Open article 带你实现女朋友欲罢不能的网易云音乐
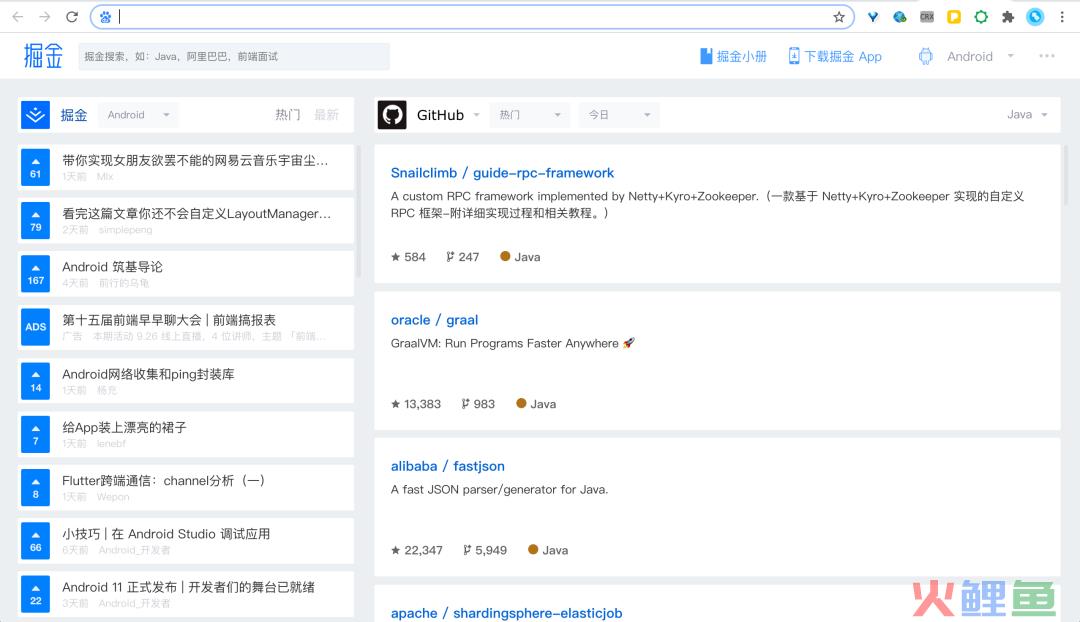The height and width of the screenshot is (622, 1080). coord(195,160)
